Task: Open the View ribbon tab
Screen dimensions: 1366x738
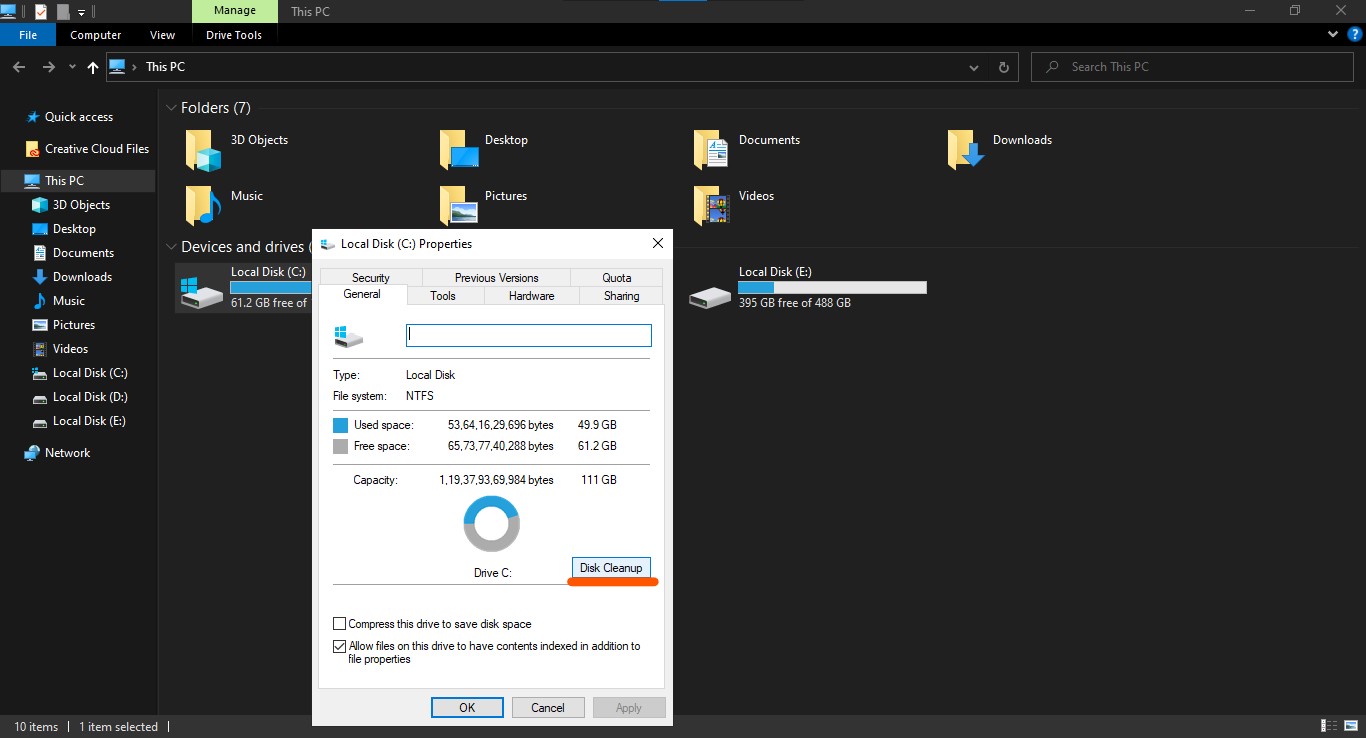Action: (x=162, y=35)
